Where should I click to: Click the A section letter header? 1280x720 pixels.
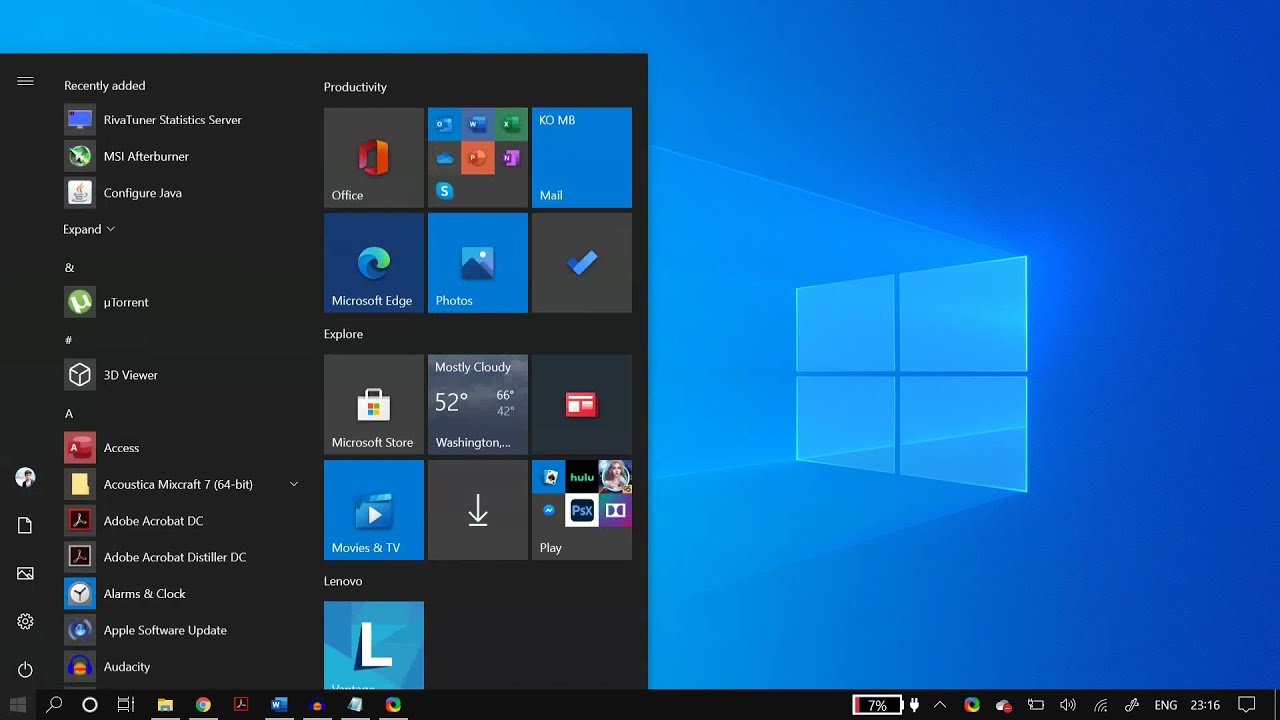point(69,414)
